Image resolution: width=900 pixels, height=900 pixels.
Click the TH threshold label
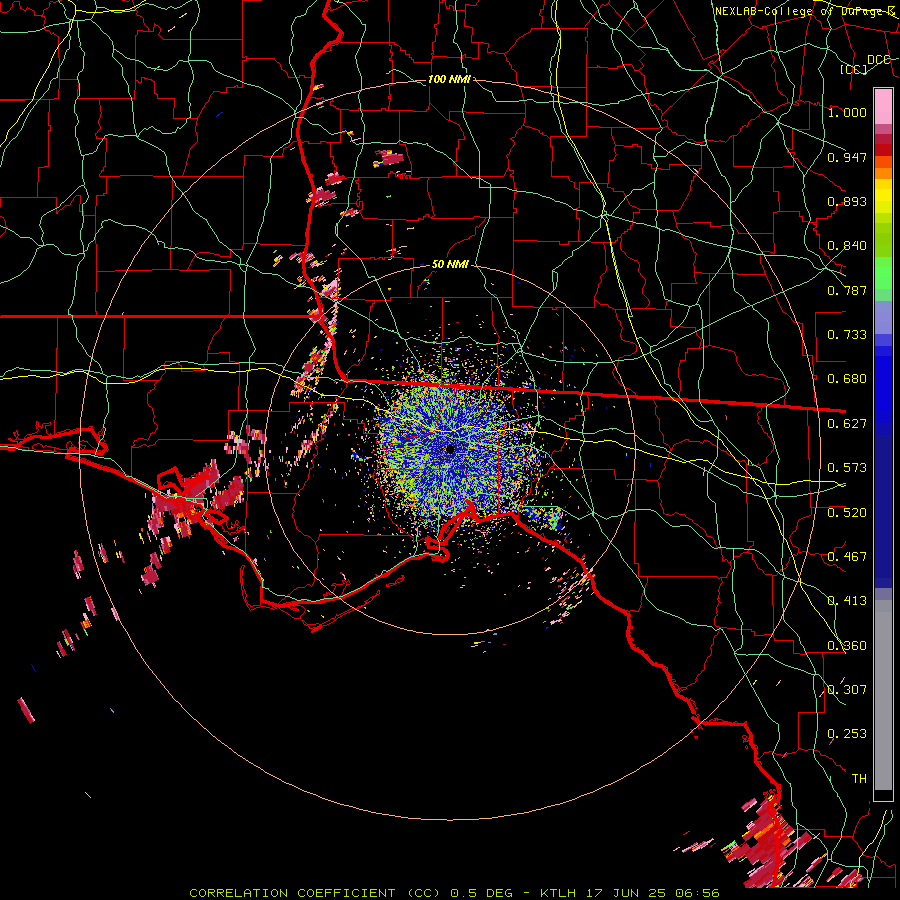click(859, 779)
